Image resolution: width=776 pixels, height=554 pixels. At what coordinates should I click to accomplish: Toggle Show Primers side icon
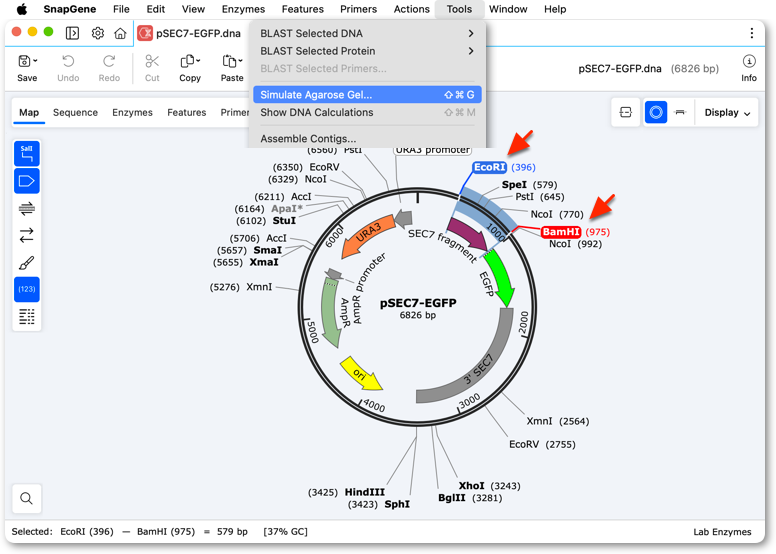click(x=27, y=208)
